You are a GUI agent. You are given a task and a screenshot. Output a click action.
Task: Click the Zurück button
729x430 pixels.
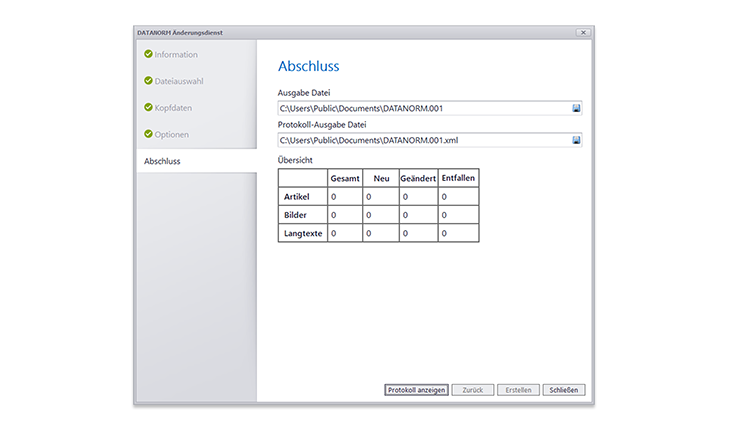(472, 390)
